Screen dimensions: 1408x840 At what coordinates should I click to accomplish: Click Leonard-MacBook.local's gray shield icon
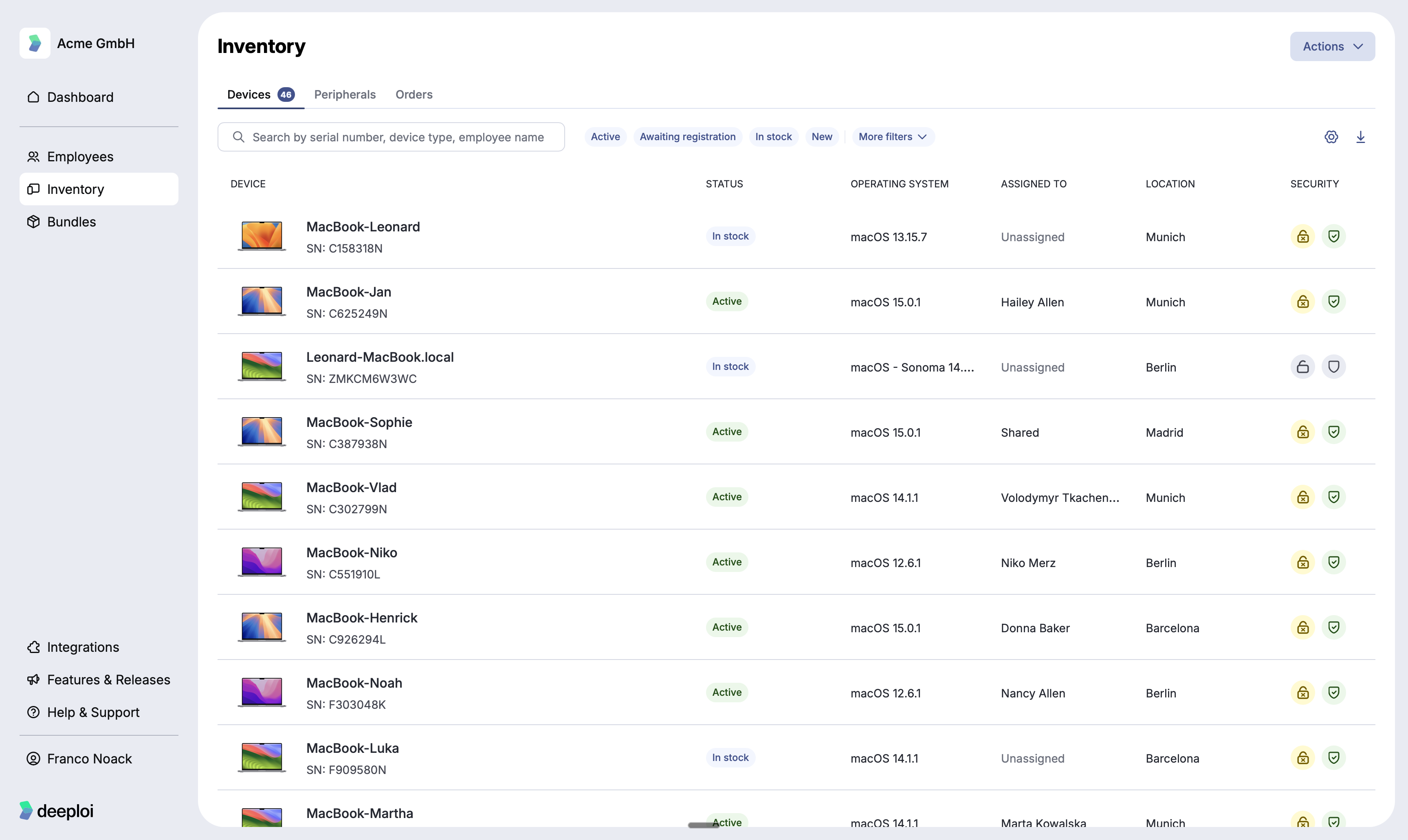1333,367
